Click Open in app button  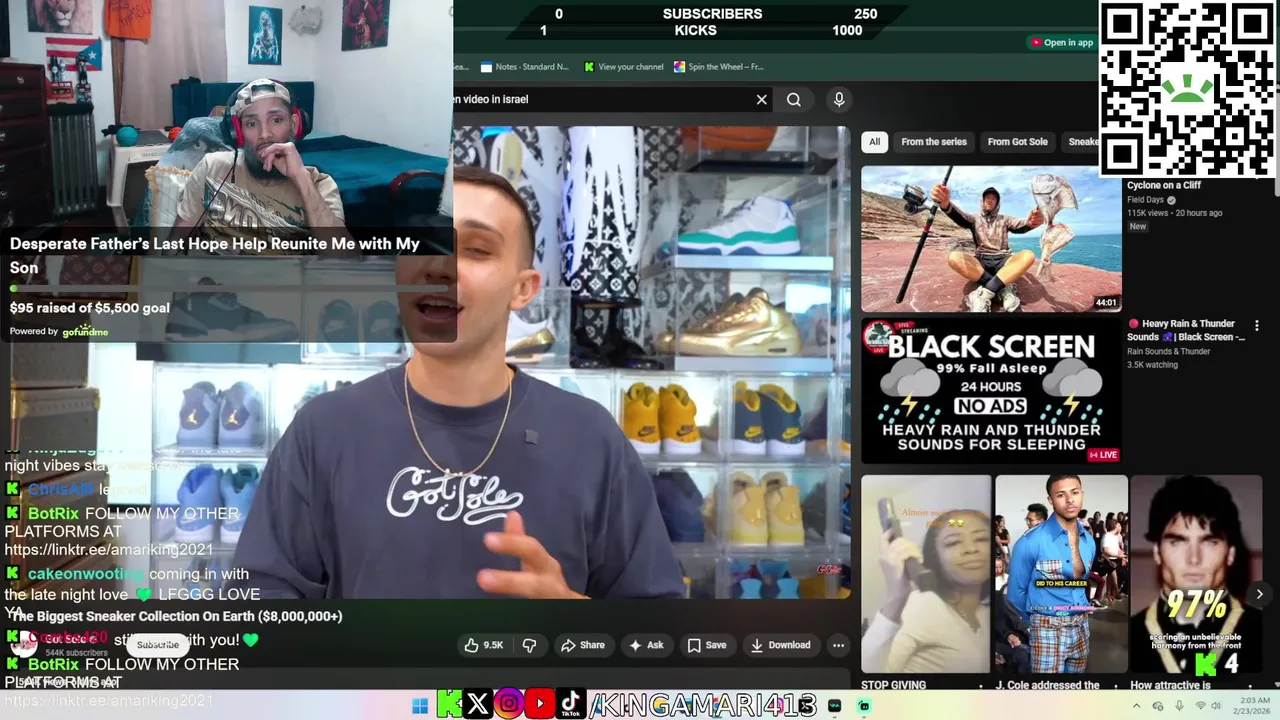[1062, 42]
